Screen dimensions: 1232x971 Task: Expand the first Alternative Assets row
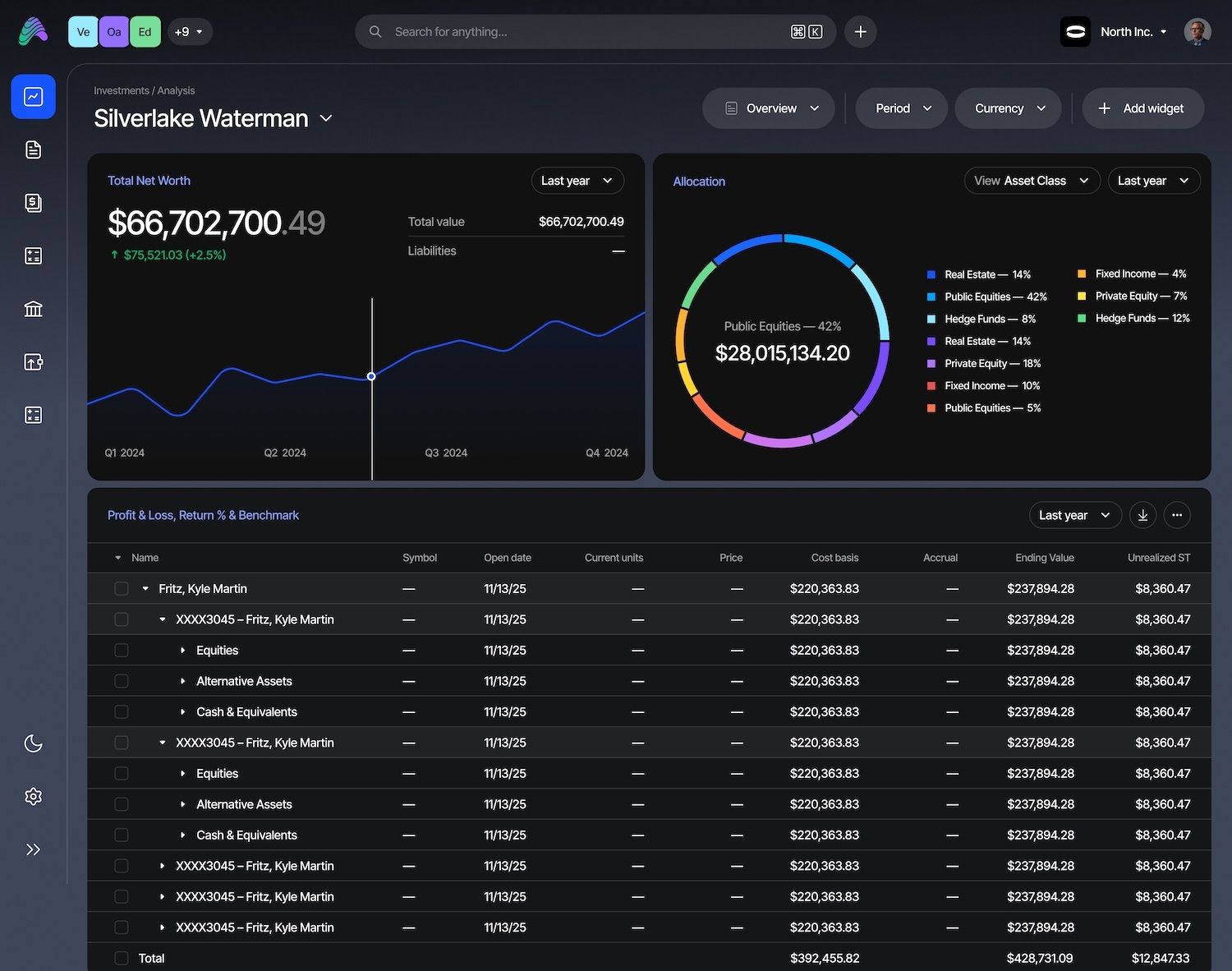click(x=182, y=681)
